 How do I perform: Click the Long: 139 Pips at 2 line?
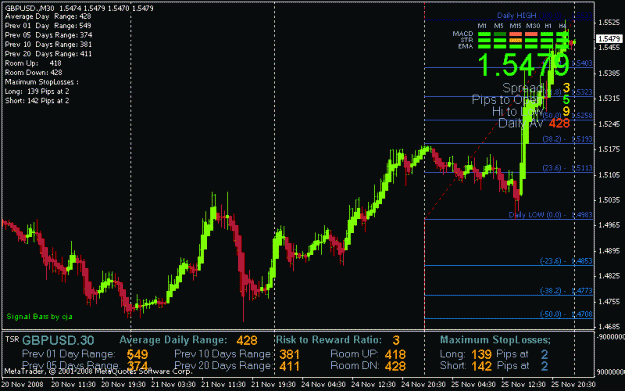click(x=37, y=91)
